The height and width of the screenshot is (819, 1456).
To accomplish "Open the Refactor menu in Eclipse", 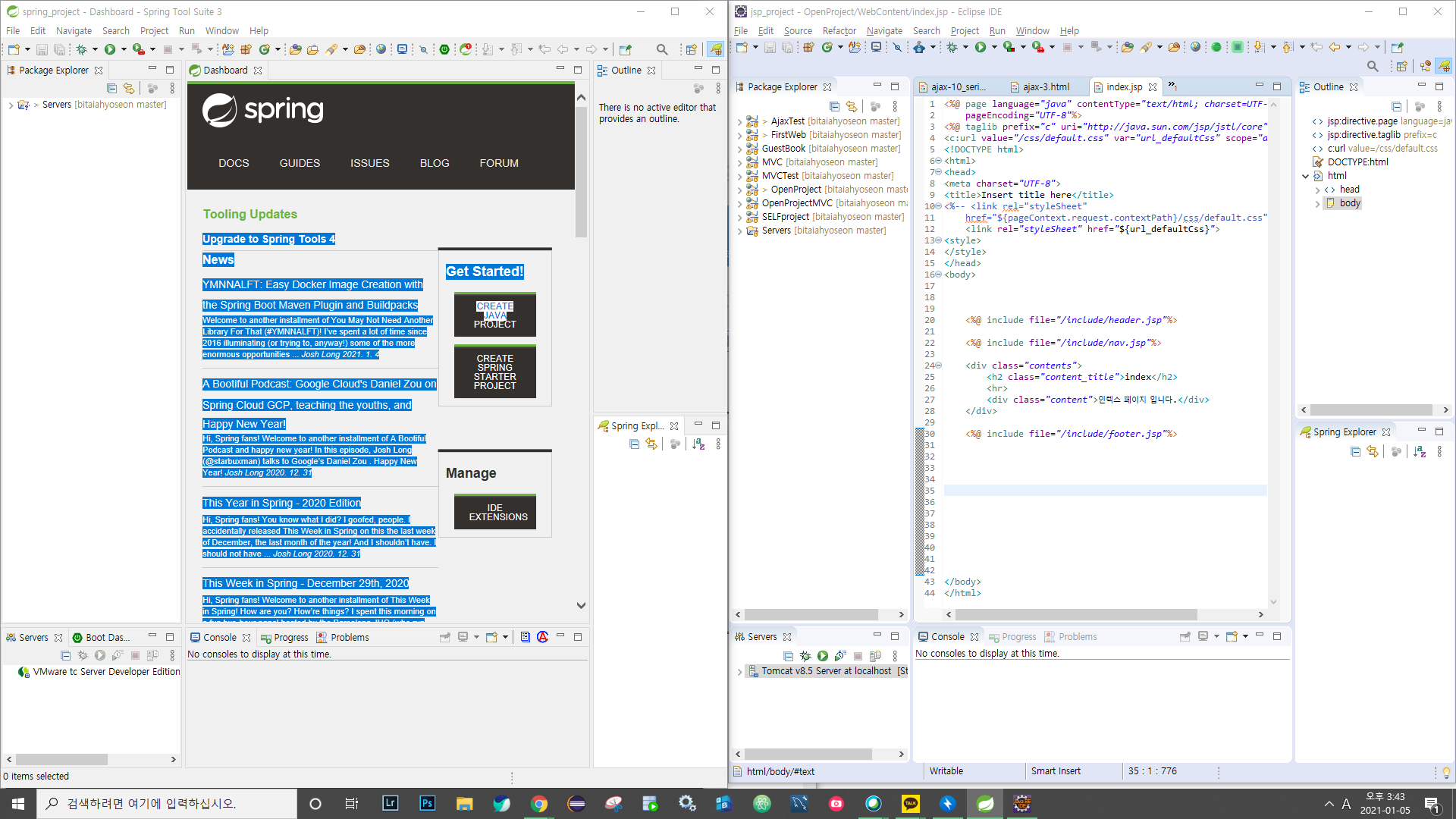I will pyautogui.click(x=839, y=31).
